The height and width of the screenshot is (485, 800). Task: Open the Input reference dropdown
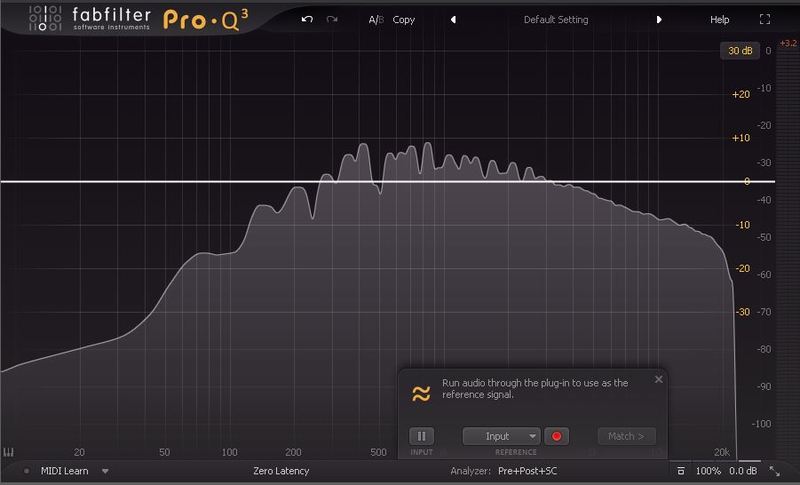(x=501, y=436)
